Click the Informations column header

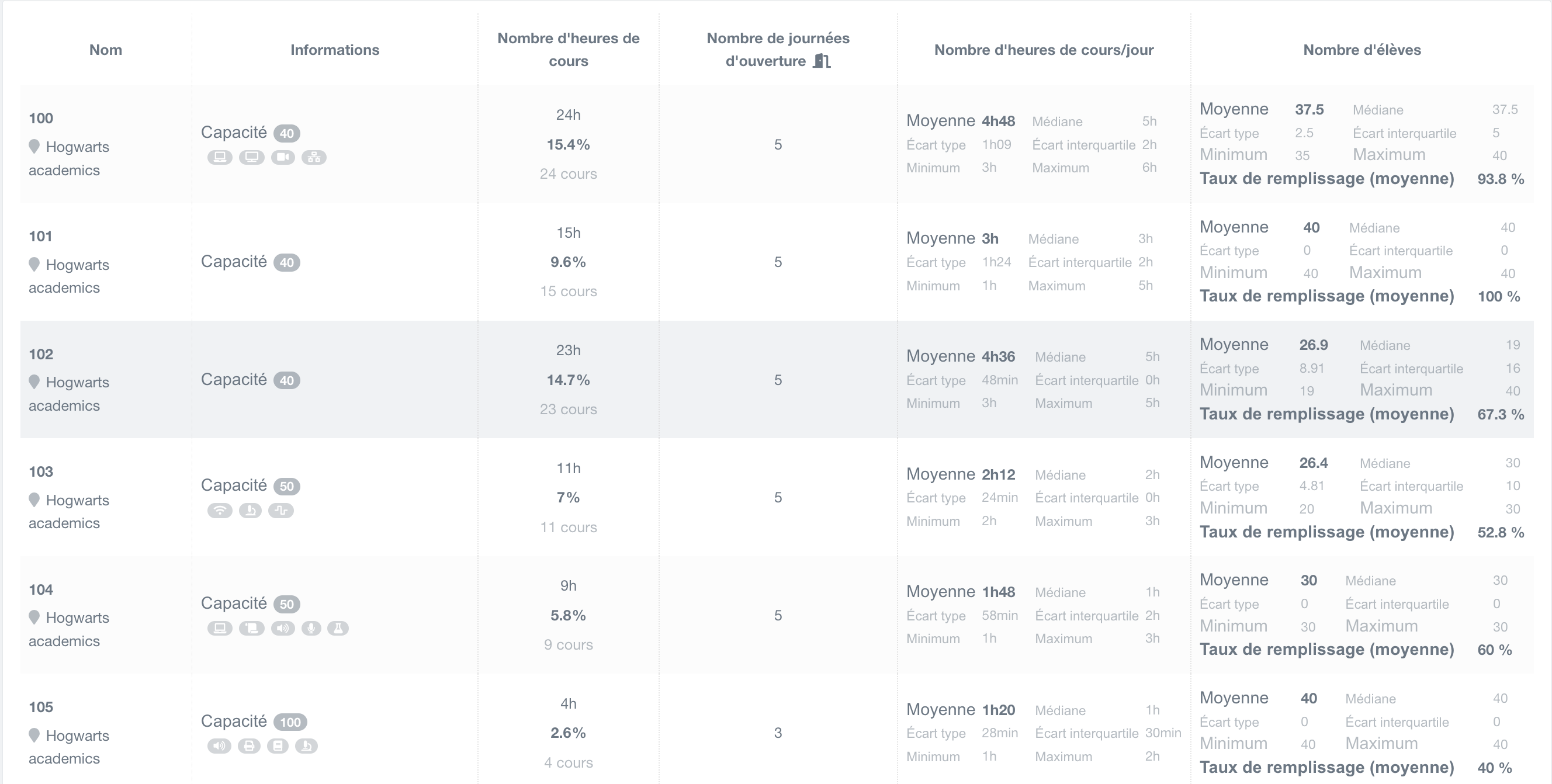(x=334, y=50)
